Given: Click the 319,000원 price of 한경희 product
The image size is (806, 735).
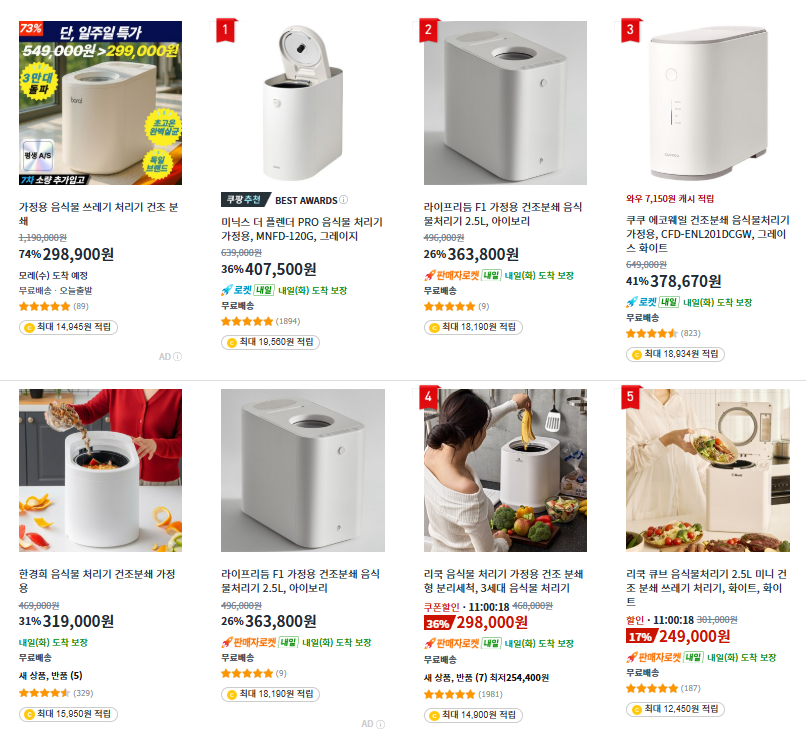Looking at the screenshot, I should 78,621.
